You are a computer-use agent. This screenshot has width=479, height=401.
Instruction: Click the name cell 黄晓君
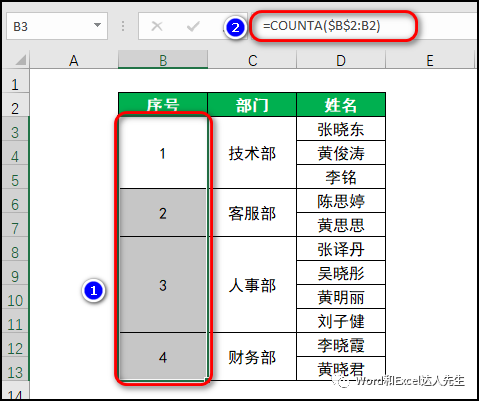pyautogui.click(x=341, y=369)
